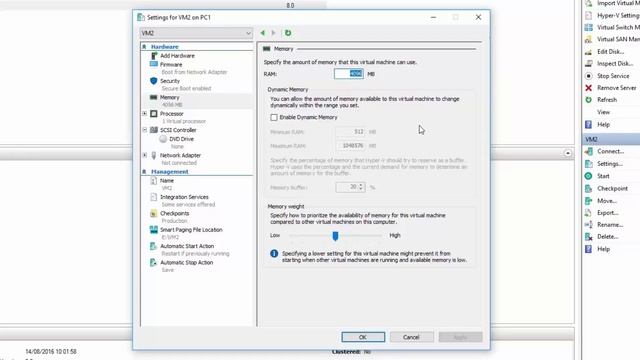The height and width of the screenshot is (360, 640).
Task: Click Start icon for VM2 in Actions pane
Action: click(x=588, y=176)
